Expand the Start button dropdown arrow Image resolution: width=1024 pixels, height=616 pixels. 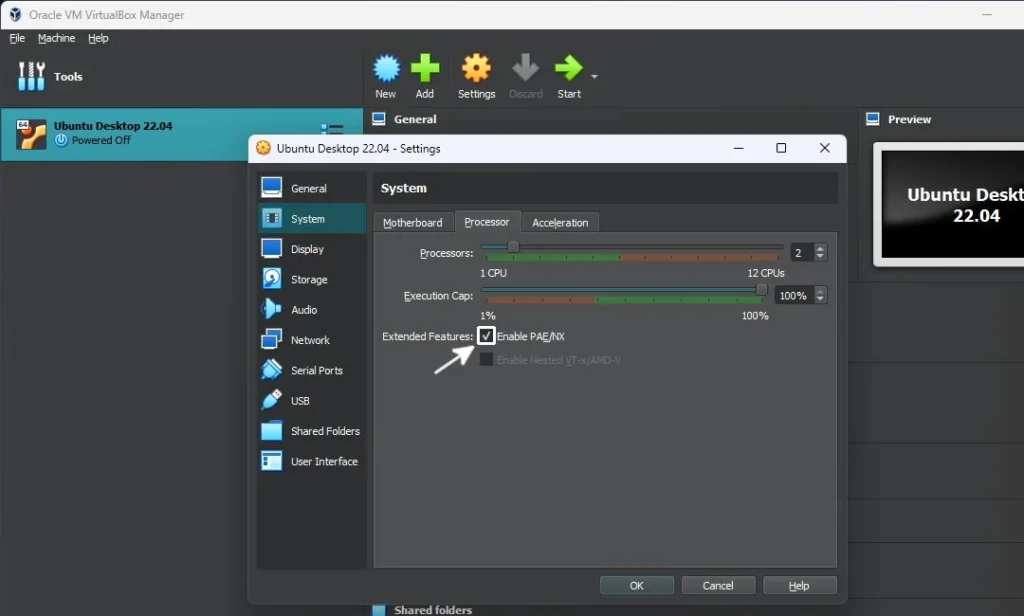pos(594,76)
